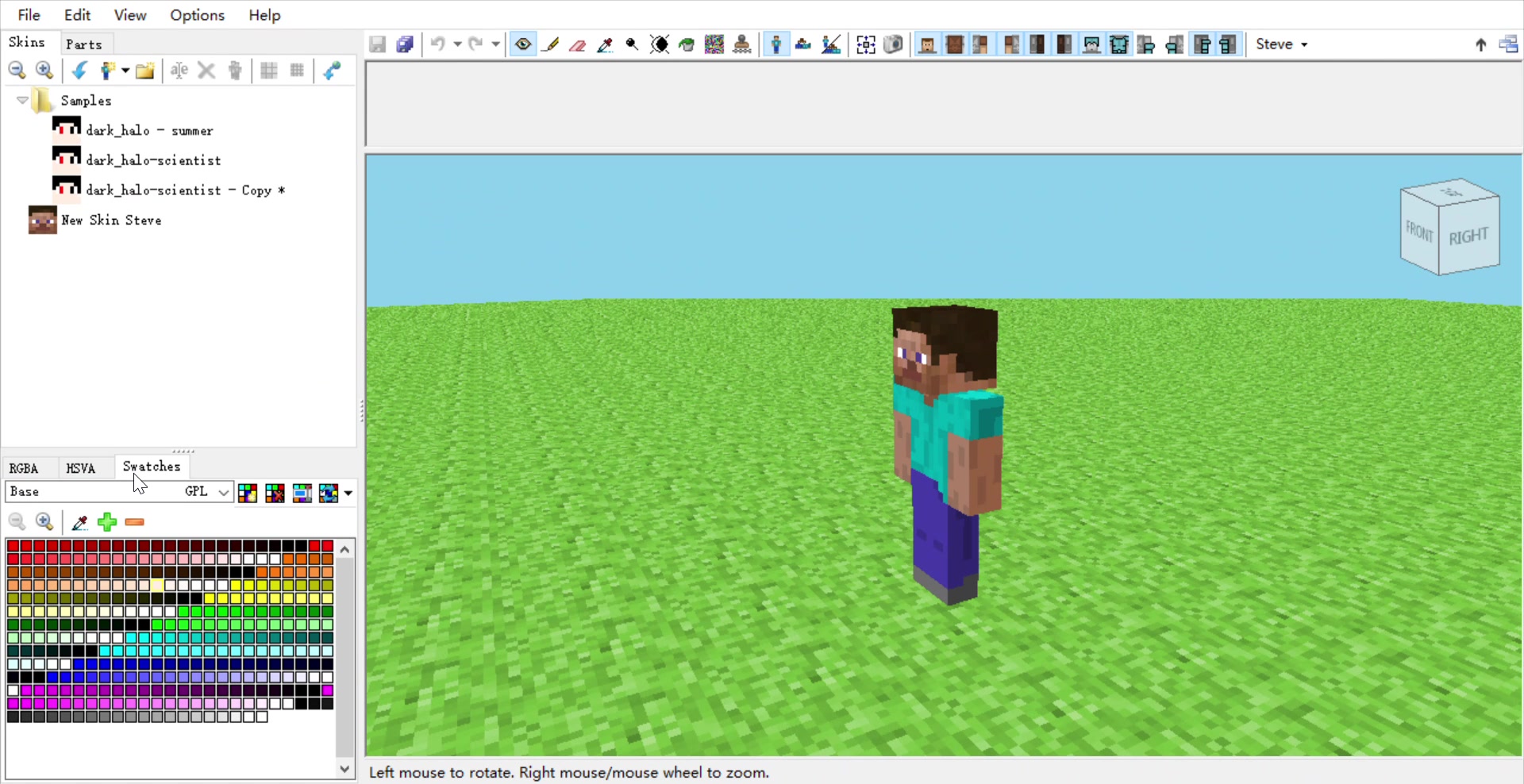The image size is (1524, 784).
Task: Toggle left leg visibility
Action: point(1037,44)
